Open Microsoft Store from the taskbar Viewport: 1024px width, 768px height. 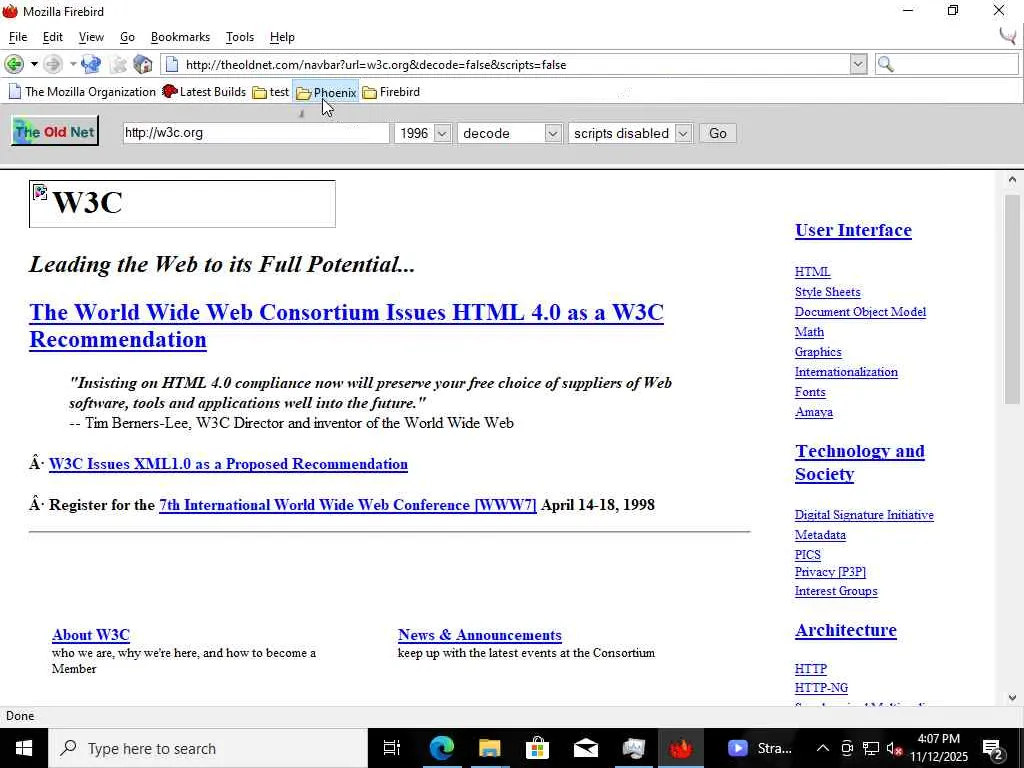pyautogui.click(x=537, y=748)
